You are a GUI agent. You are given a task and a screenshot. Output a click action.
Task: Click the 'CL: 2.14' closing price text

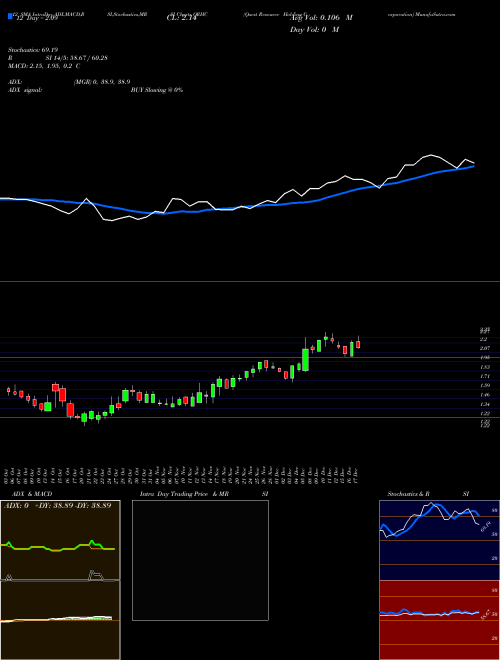181,18
